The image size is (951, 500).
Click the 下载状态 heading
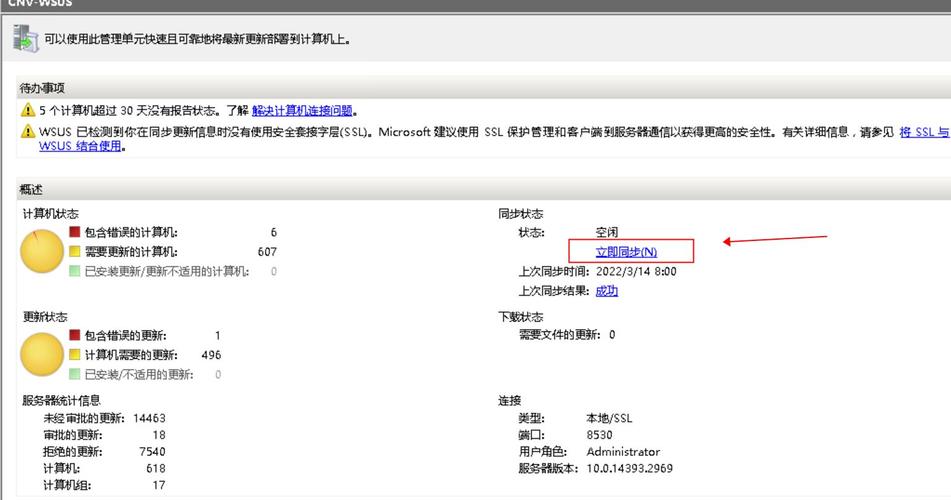(x=520, y=317)
